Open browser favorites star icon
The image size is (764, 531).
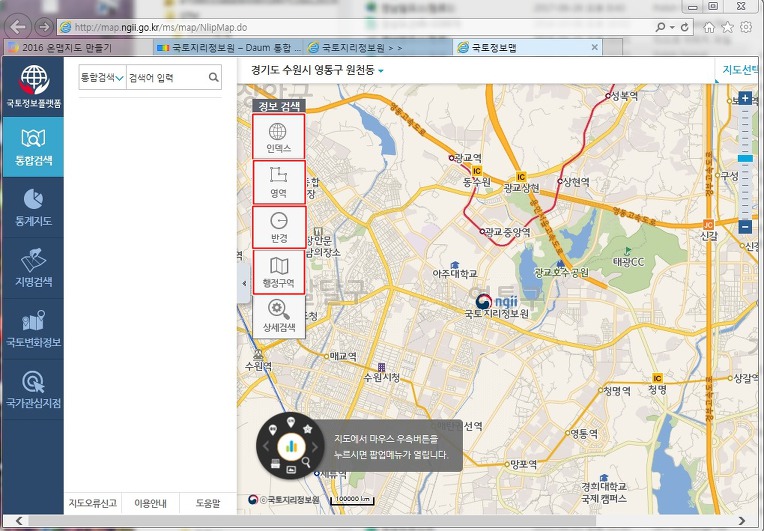click(x=727, y=27)
